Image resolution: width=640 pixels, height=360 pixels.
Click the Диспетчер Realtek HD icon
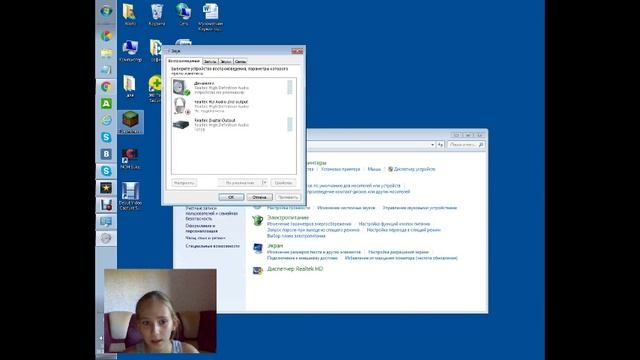click(x=258, y=270)
